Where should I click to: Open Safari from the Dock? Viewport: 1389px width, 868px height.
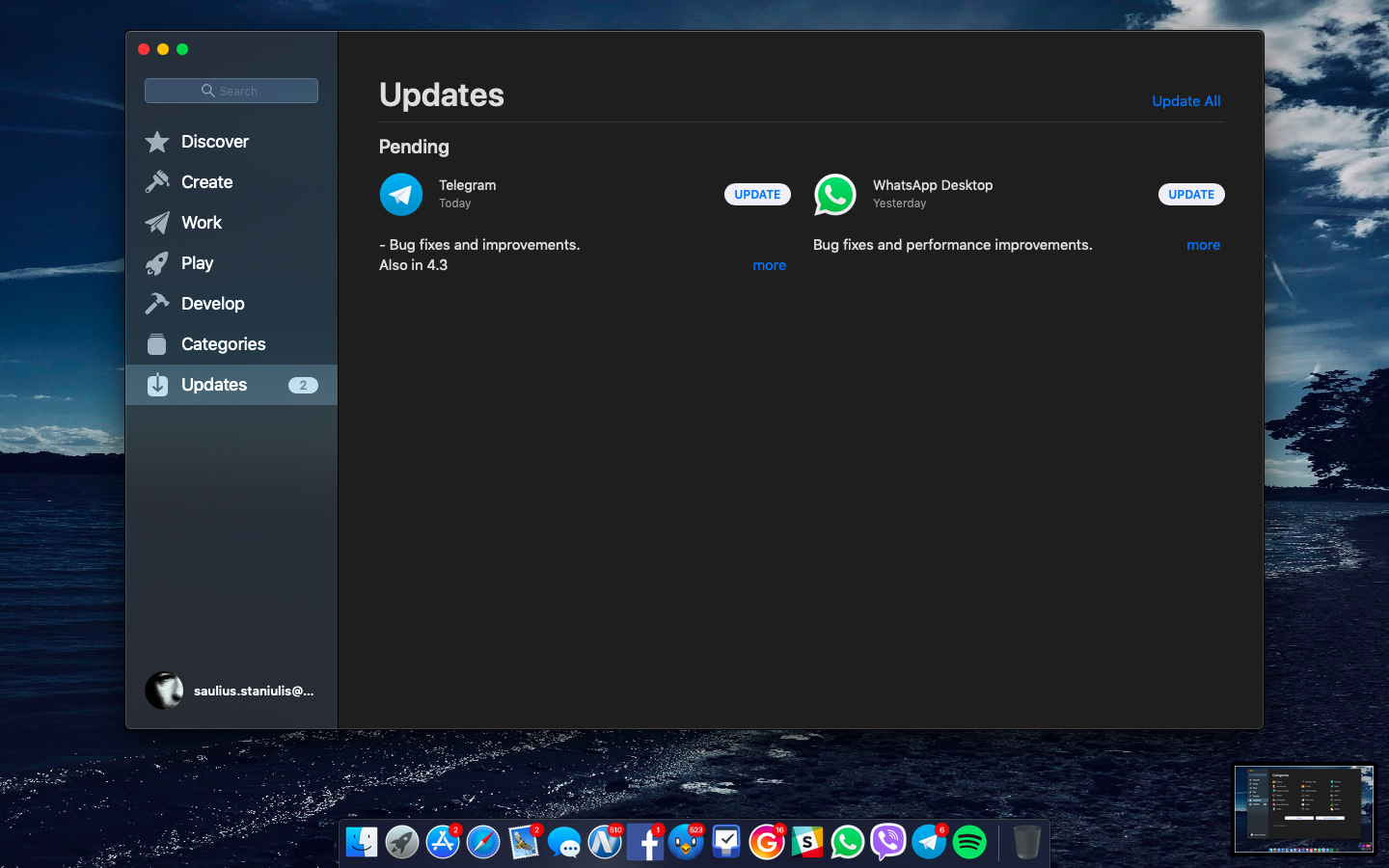click(483, 842)
